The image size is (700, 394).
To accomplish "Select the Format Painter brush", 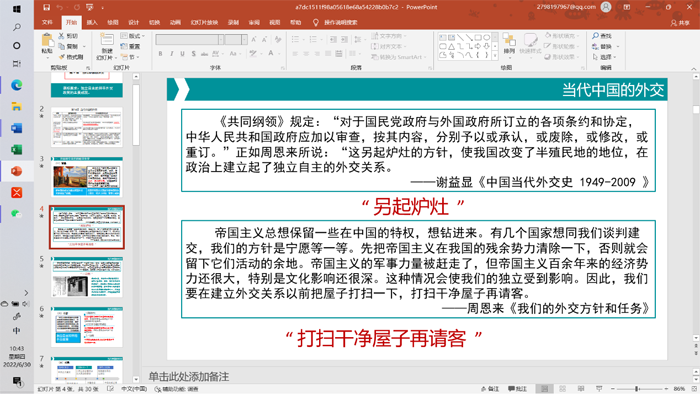I will coord(62,57).
